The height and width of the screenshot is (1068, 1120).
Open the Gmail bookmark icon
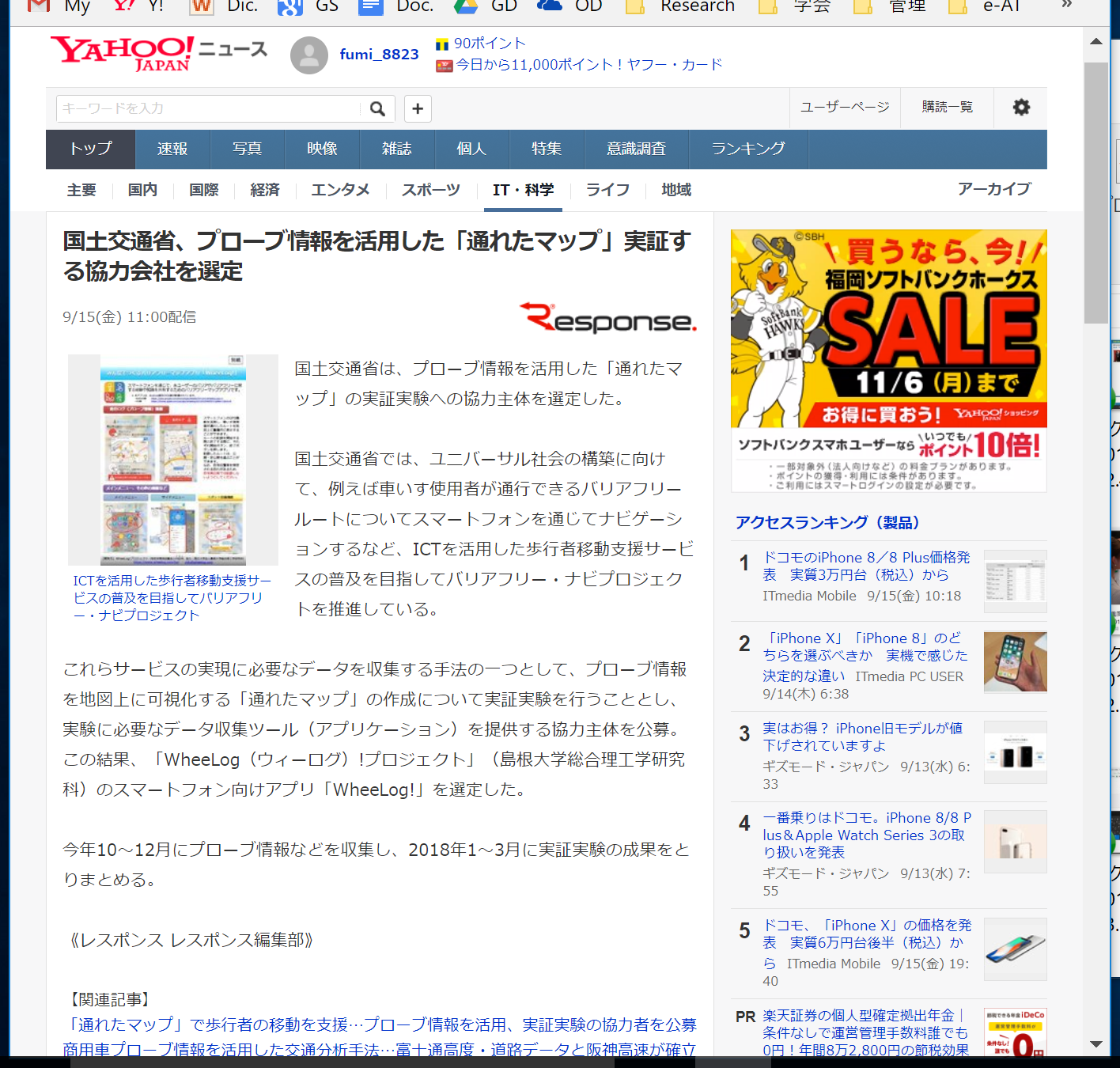(x=39, y=6)
